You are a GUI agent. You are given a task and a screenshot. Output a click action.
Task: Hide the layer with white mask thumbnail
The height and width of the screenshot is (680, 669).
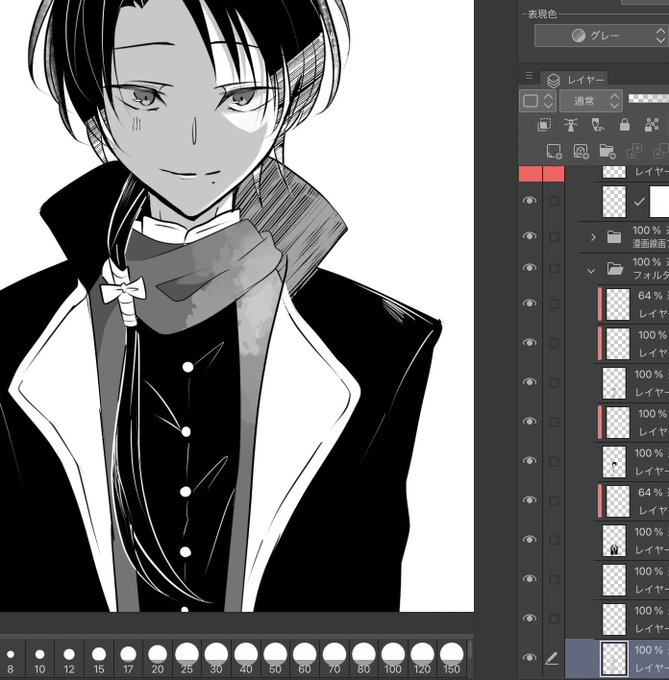pos(529,201)
